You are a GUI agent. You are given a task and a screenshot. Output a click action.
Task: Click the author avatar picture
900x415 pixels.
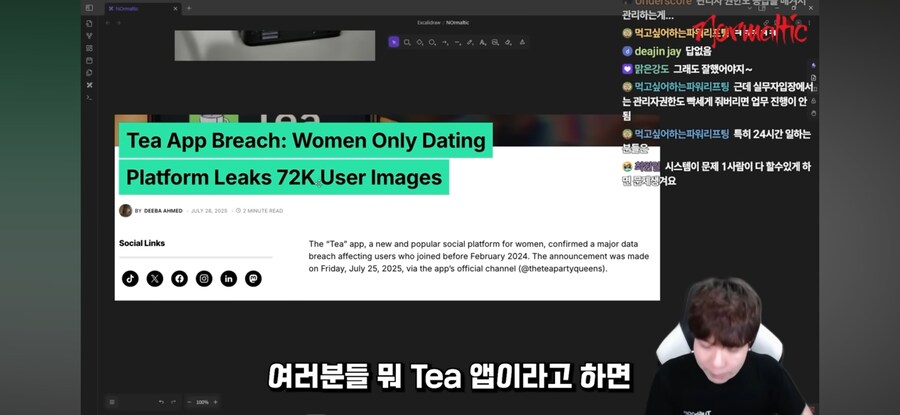125,211
